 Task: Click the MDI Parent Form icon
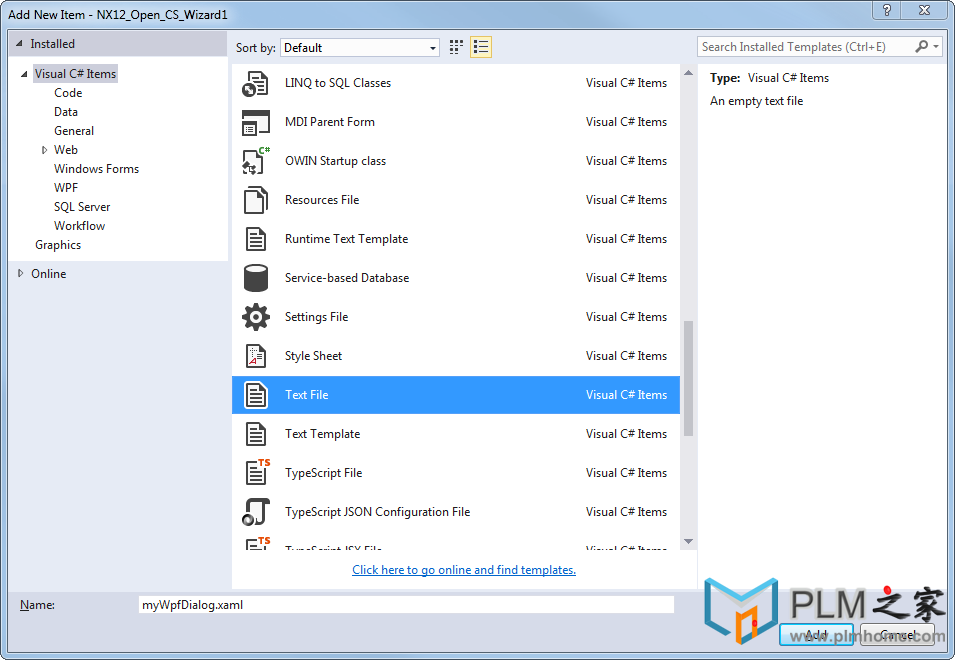click(255, 122)
